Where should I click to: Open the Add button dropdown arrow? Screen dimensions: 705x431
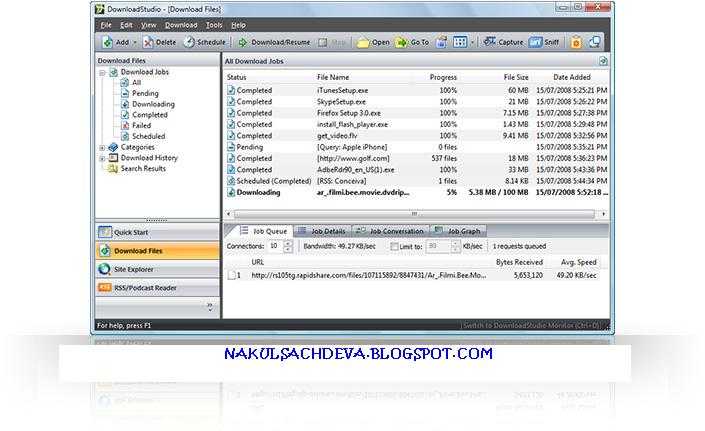pos(135,43)
